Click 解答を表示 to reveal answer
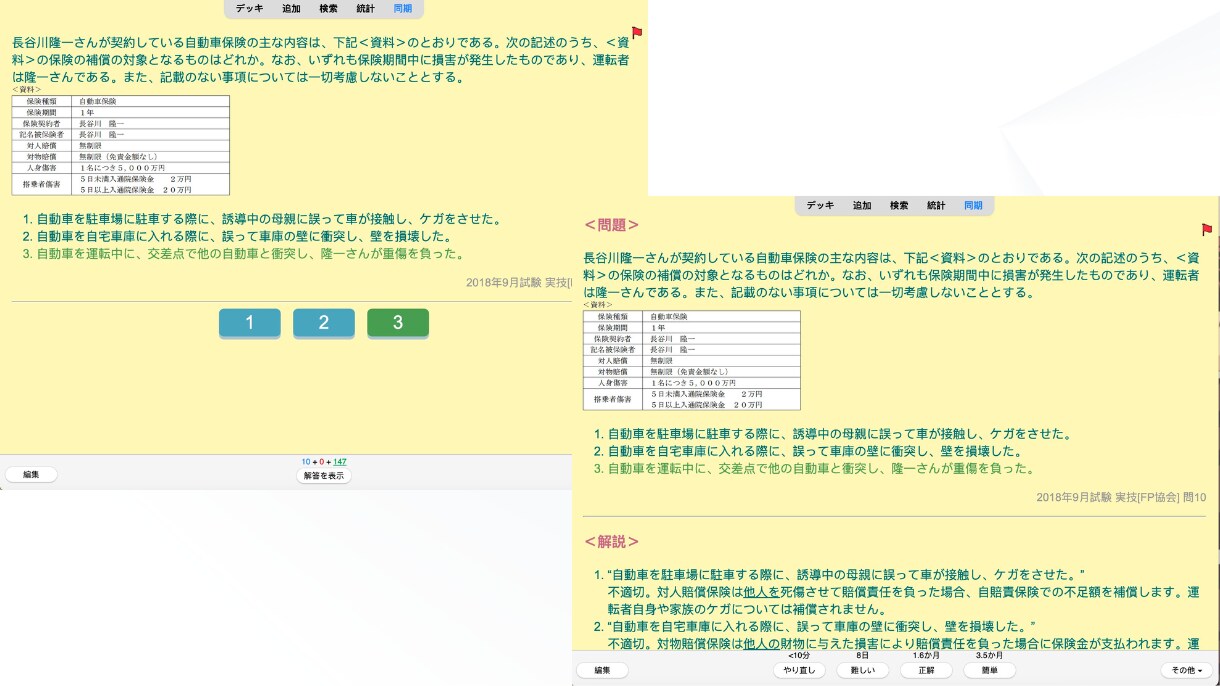The height and width of the screenshot is (686, 1220). pyautogui.click(x=324, y=476)
